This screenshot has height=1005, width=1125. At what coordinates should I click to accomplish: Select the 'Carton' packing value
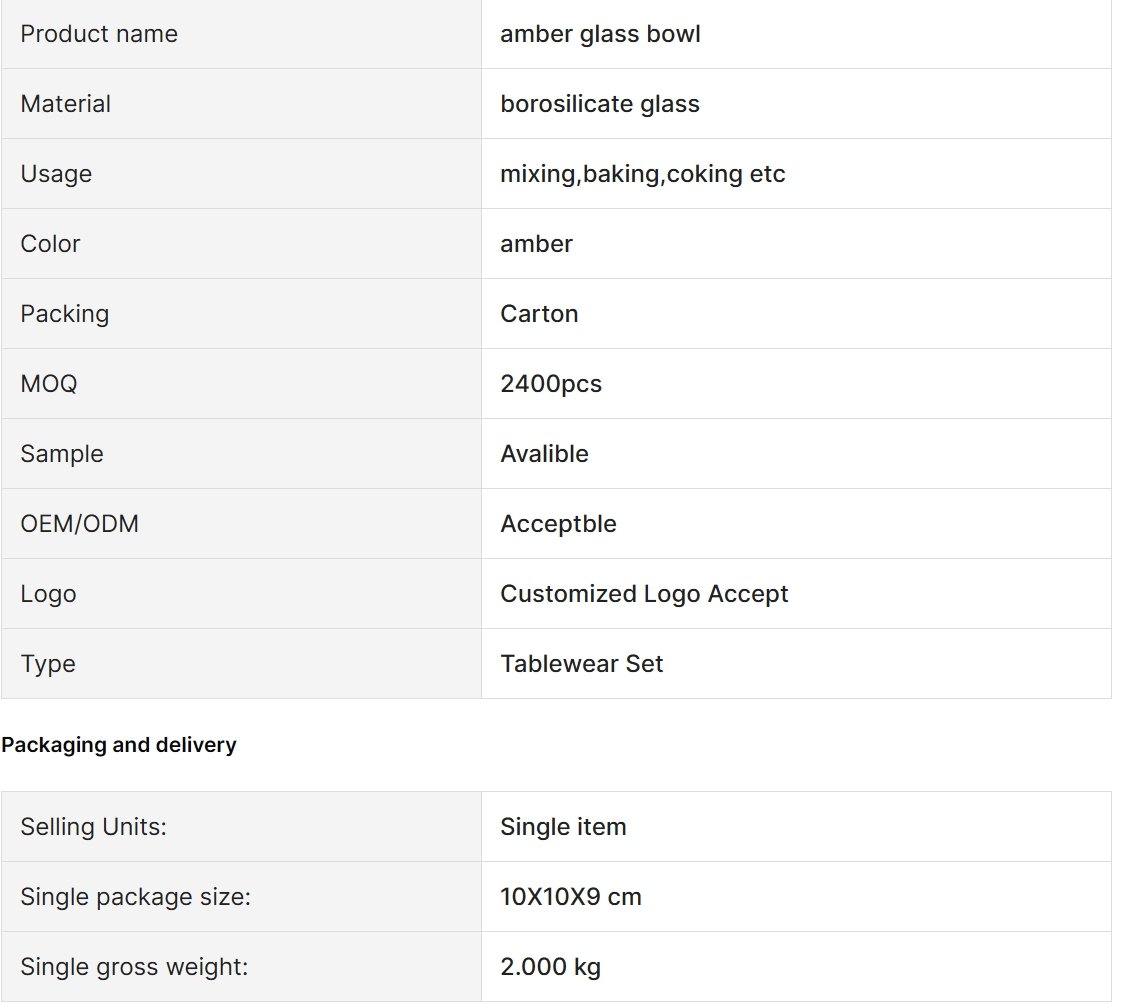click(x=539, y=313)
